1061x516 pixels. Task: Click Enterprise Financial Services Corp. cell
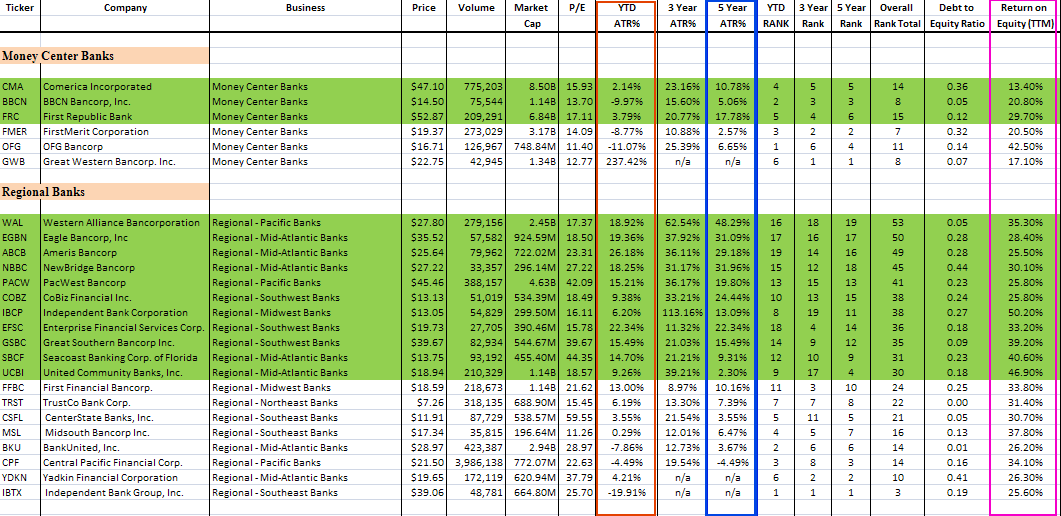point(125,327)
